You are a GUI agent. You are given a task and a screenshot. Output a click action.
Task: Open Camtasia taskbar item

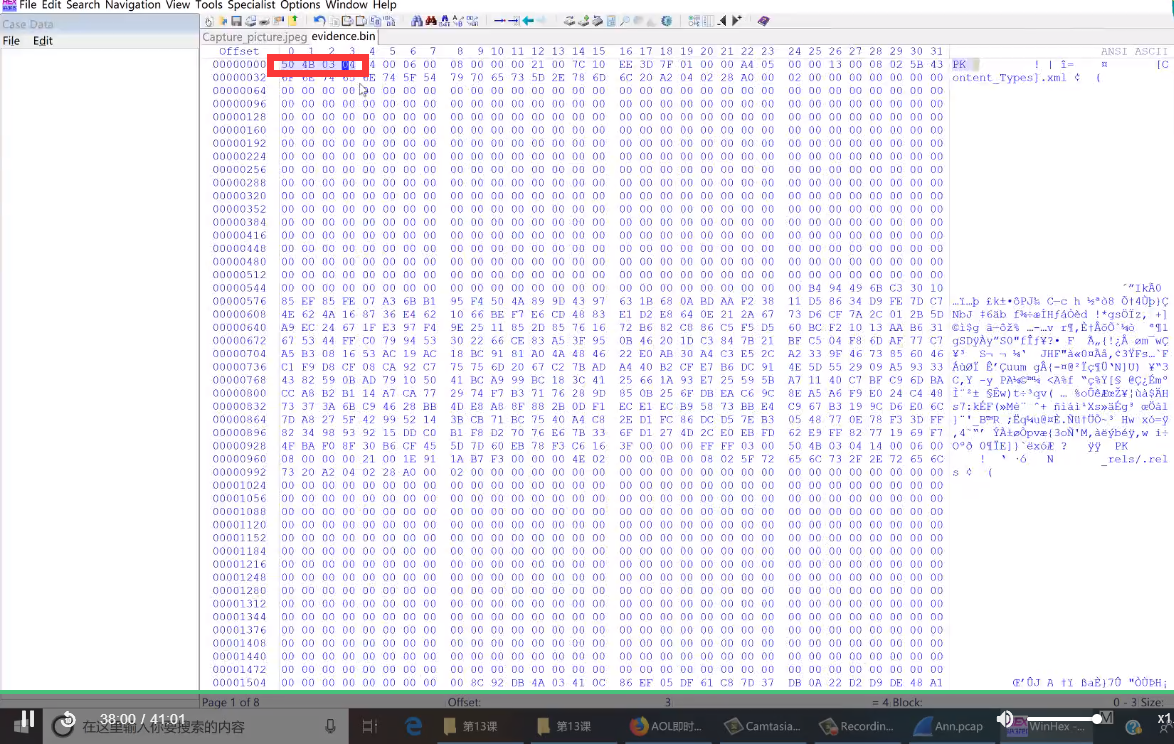(x=763, y=726)
